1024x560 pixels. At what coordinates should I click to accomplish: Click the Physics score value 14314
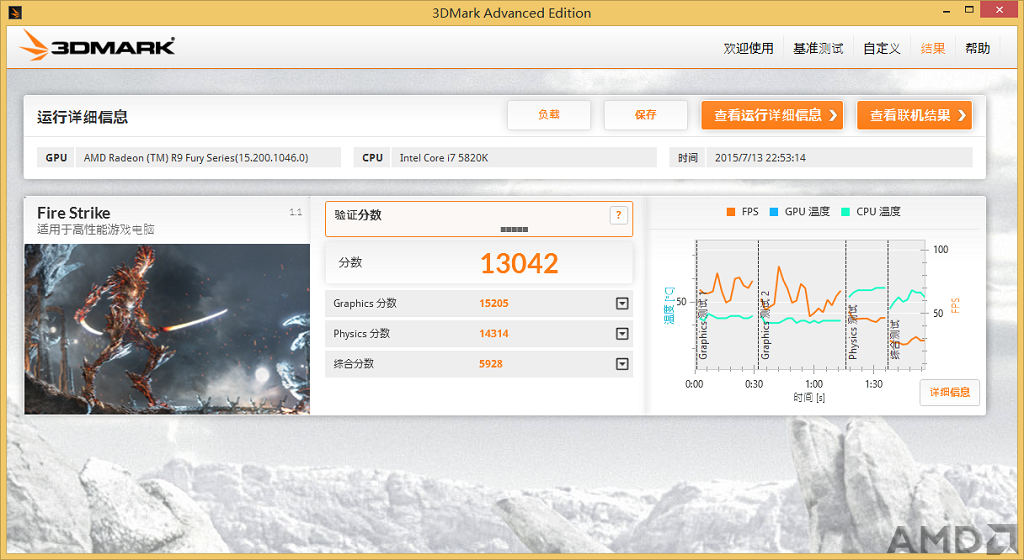pyautogui.click(x=494, y=334)
